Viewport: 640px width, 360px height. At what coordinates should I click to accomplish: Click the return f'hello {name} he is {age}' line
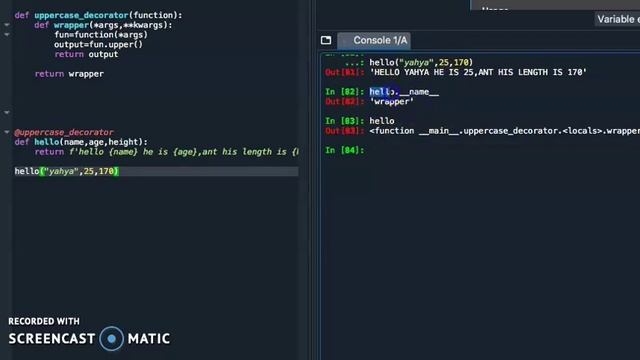pos(167,152)
